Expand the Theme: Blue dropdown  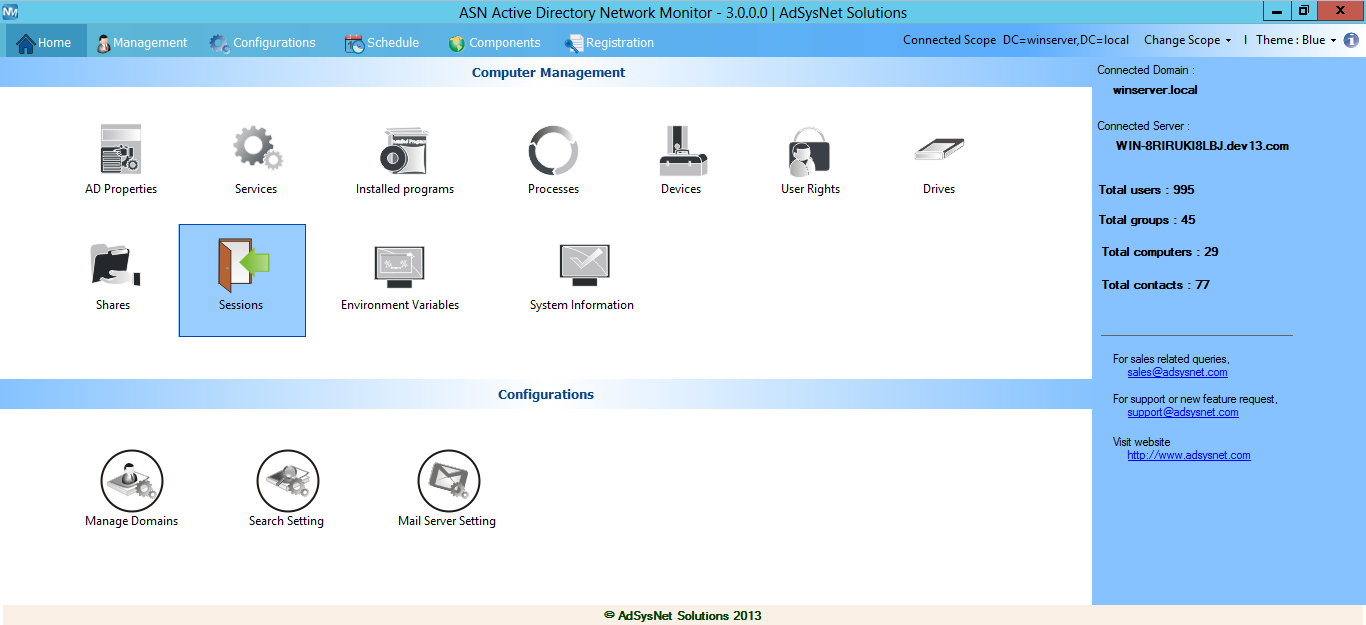point(1296,40)
